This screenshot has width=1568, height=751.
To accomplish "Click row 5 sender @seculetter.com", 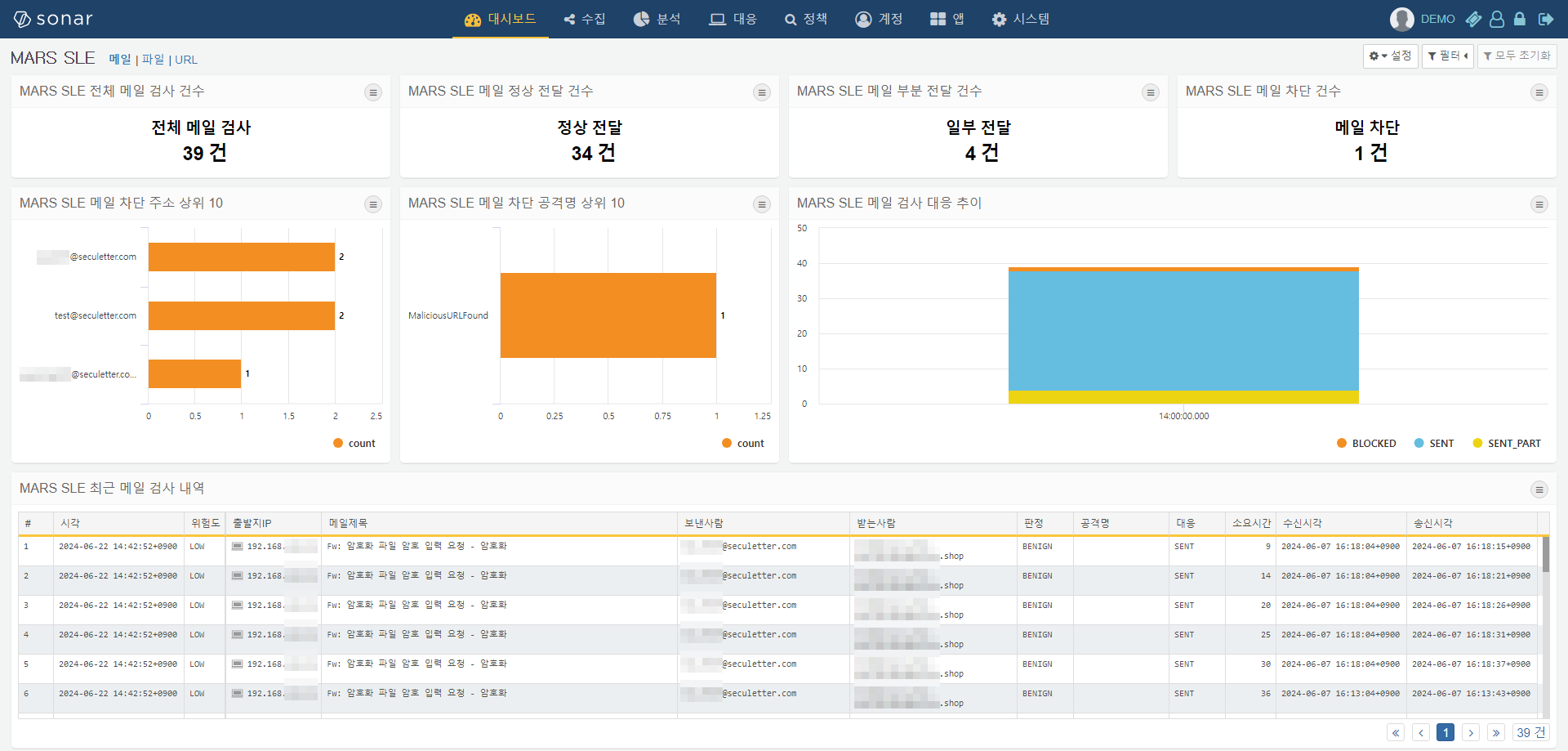I will tap(759, 664).
